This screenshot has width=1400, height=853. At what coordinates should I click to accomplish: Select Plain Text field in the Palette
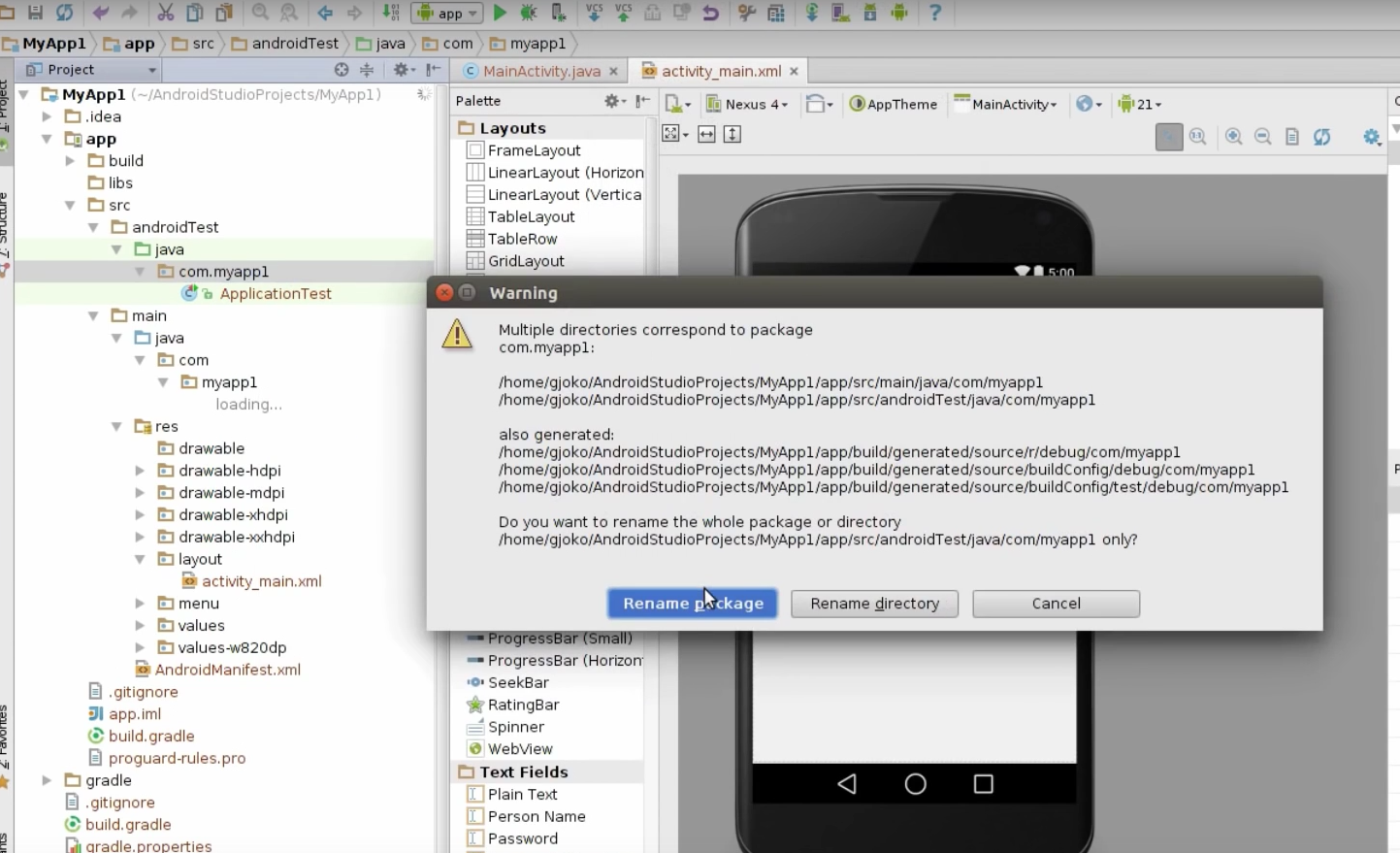point(522,794)
